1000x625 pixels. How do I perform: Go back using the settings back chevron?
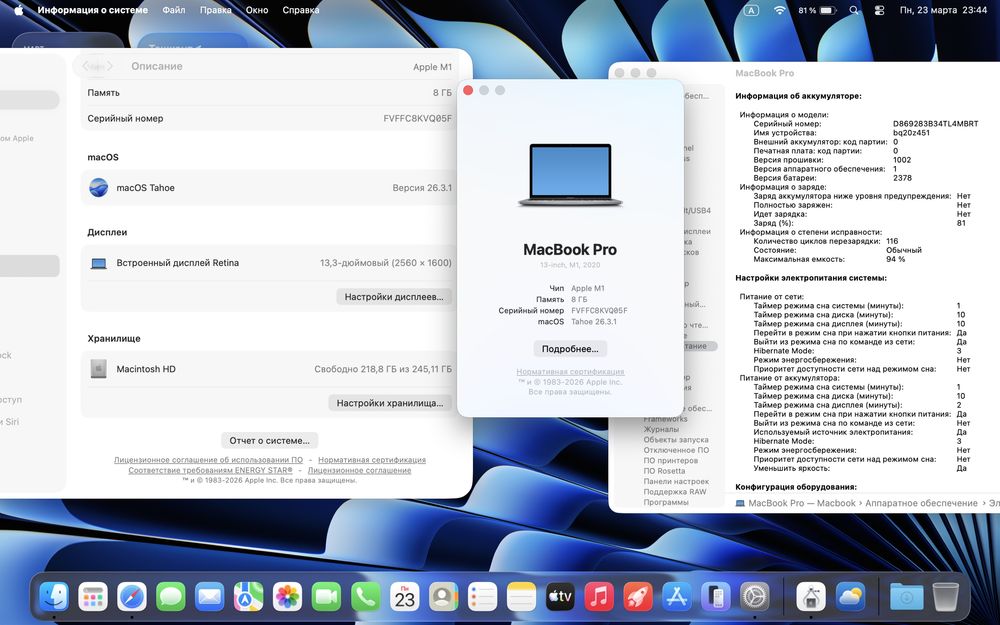(85, 66)
